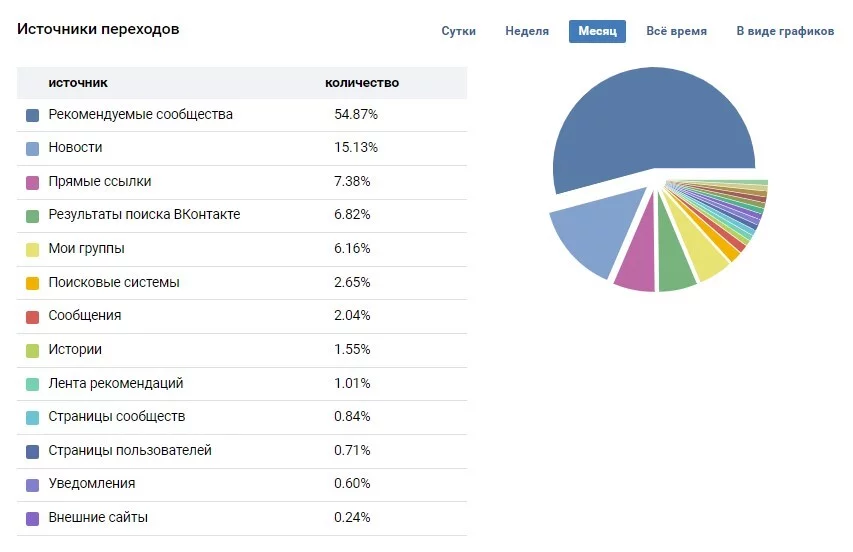
Task: Click the purple swatch for Внешние сайты
Action: (33, 518)
